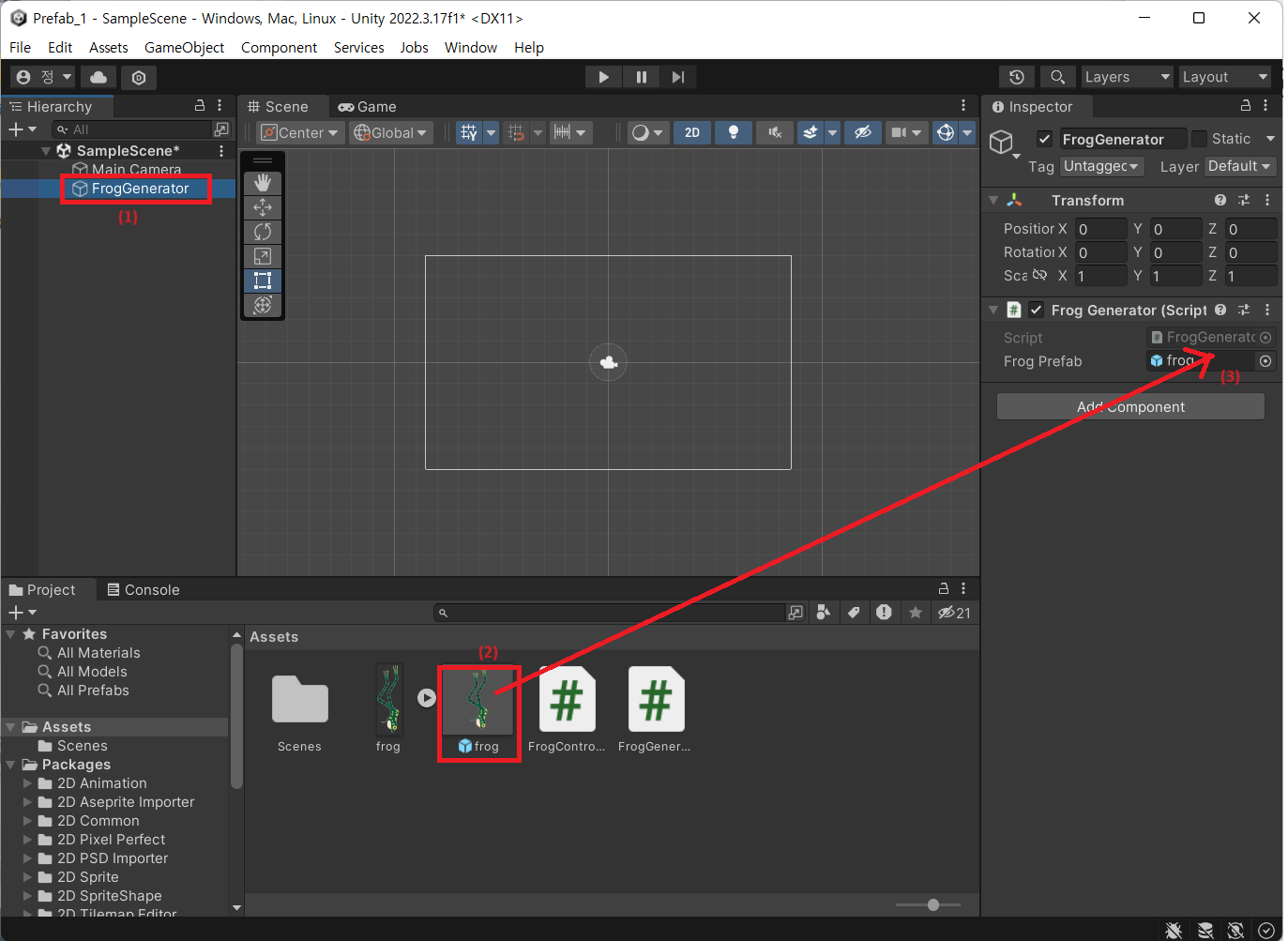Select the FrogGenerator script asset

pyautogui.click(x=655, y=709)
